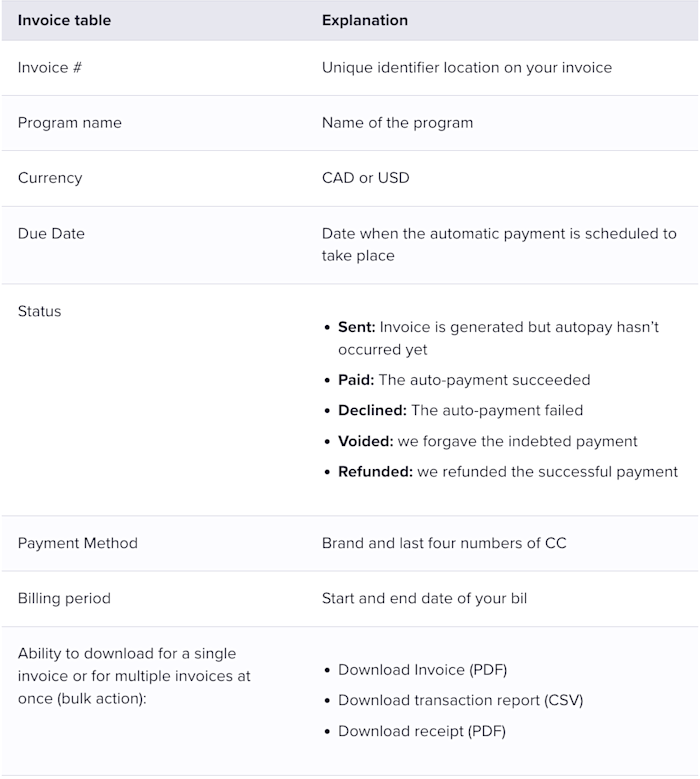Click the bold "Sent:" status term
700x779 pixels.
357,327
